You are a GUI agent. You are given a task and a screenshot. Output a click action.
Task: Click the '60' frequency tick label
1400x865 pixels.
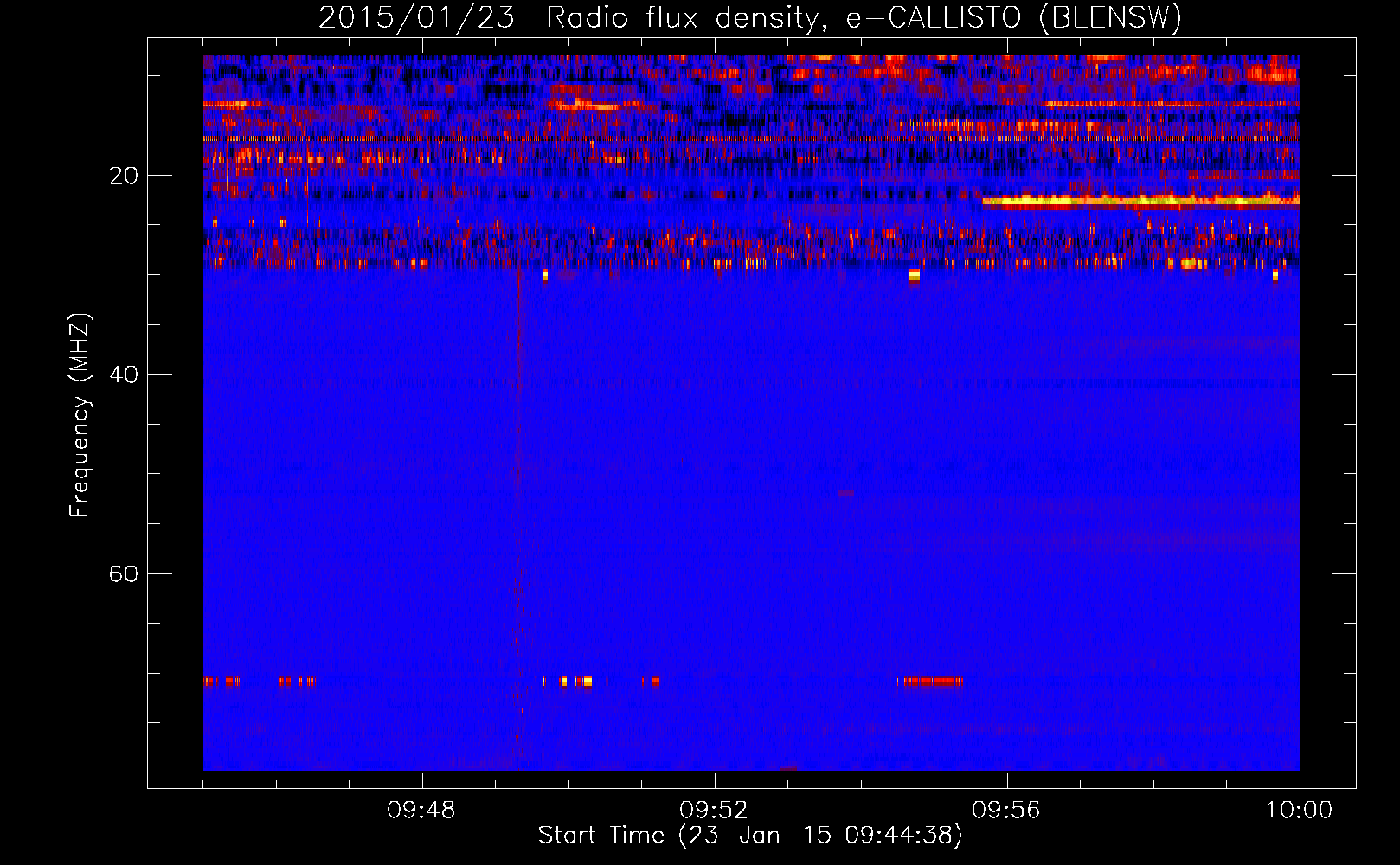123,573
